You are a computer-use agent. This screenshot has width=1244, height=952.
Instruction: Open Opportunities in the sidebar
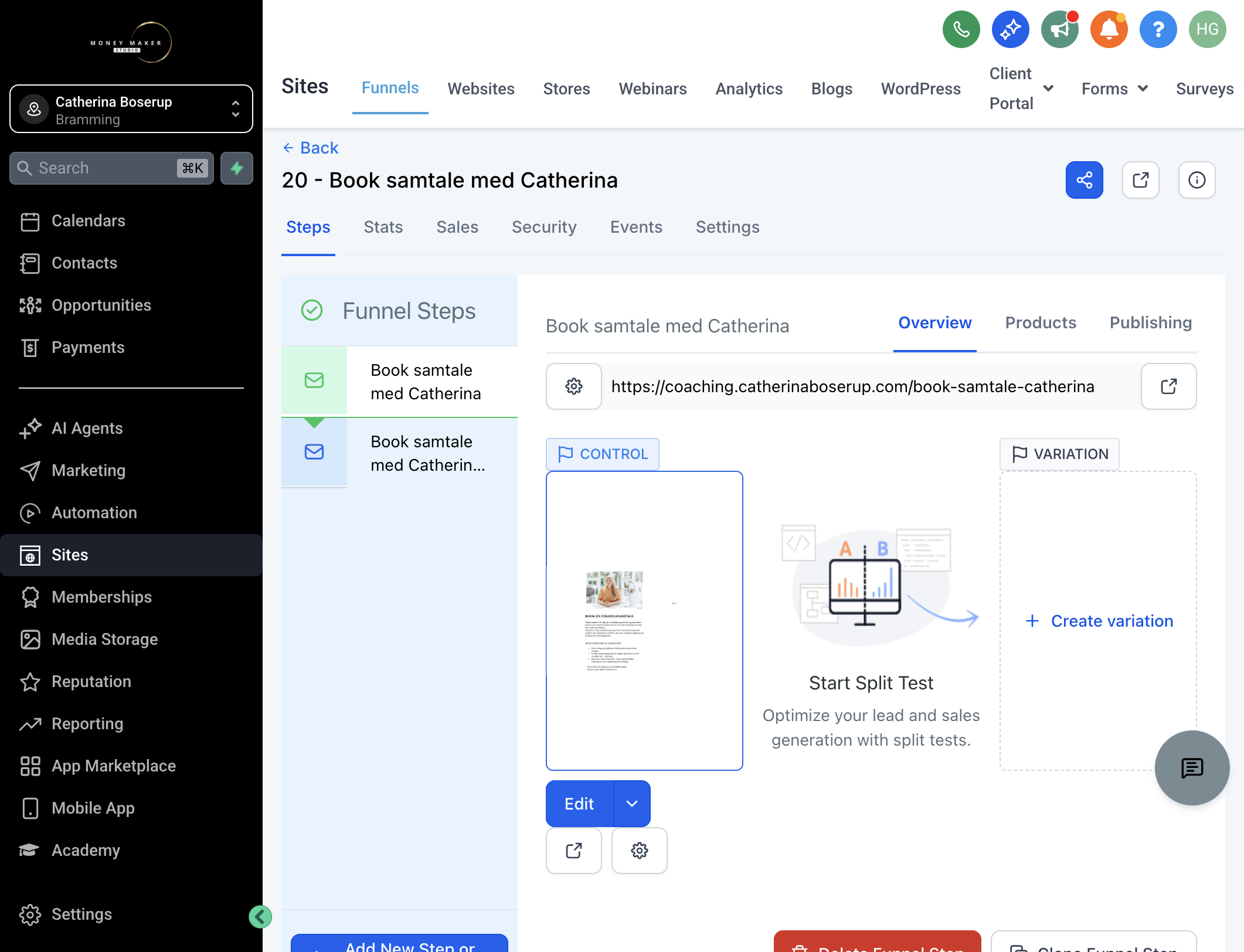coord(131,305)
